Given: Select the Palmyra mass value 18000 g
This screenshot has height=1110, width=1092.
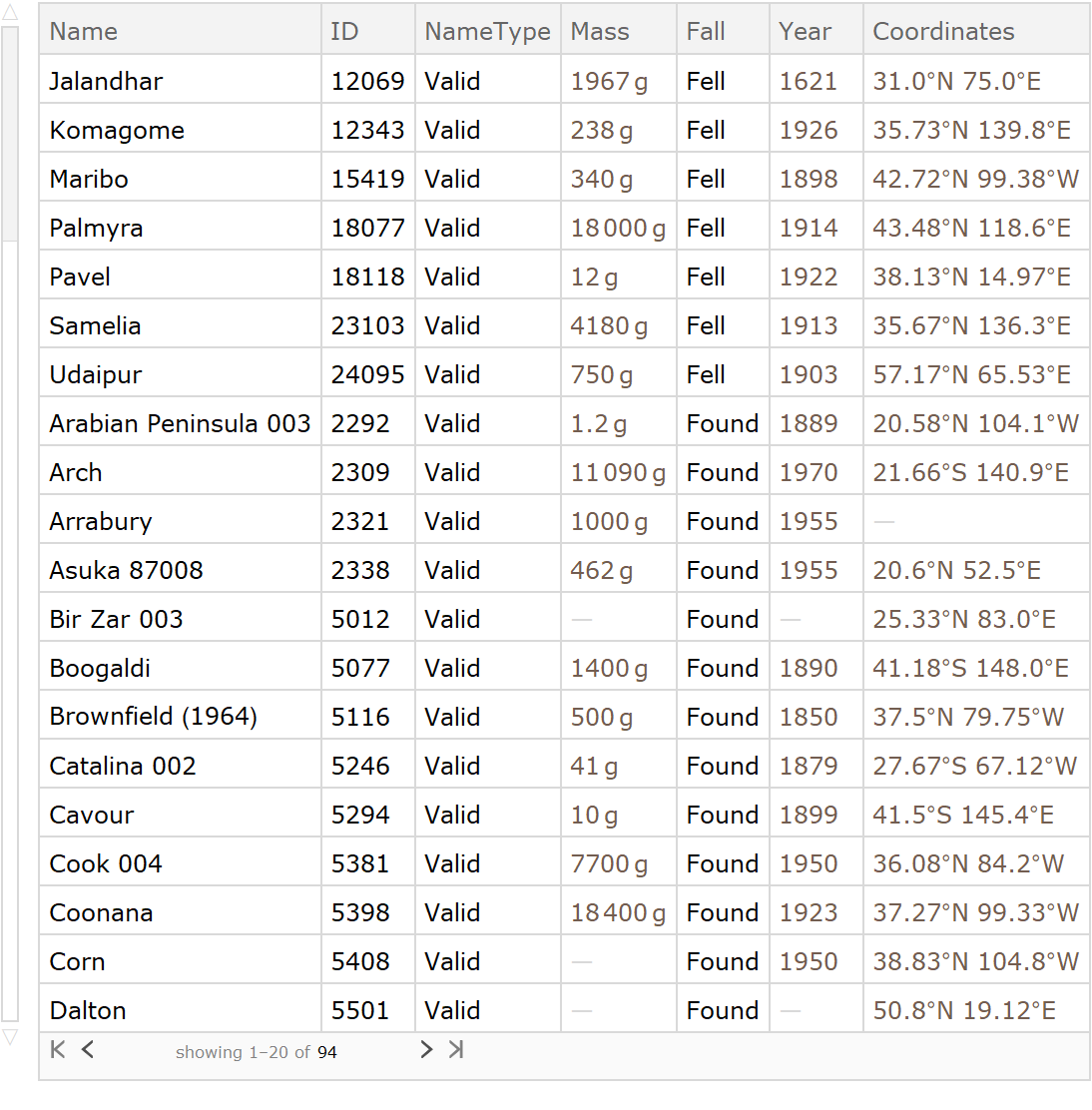Looking at the screenshot, I should tap(618, 229).
